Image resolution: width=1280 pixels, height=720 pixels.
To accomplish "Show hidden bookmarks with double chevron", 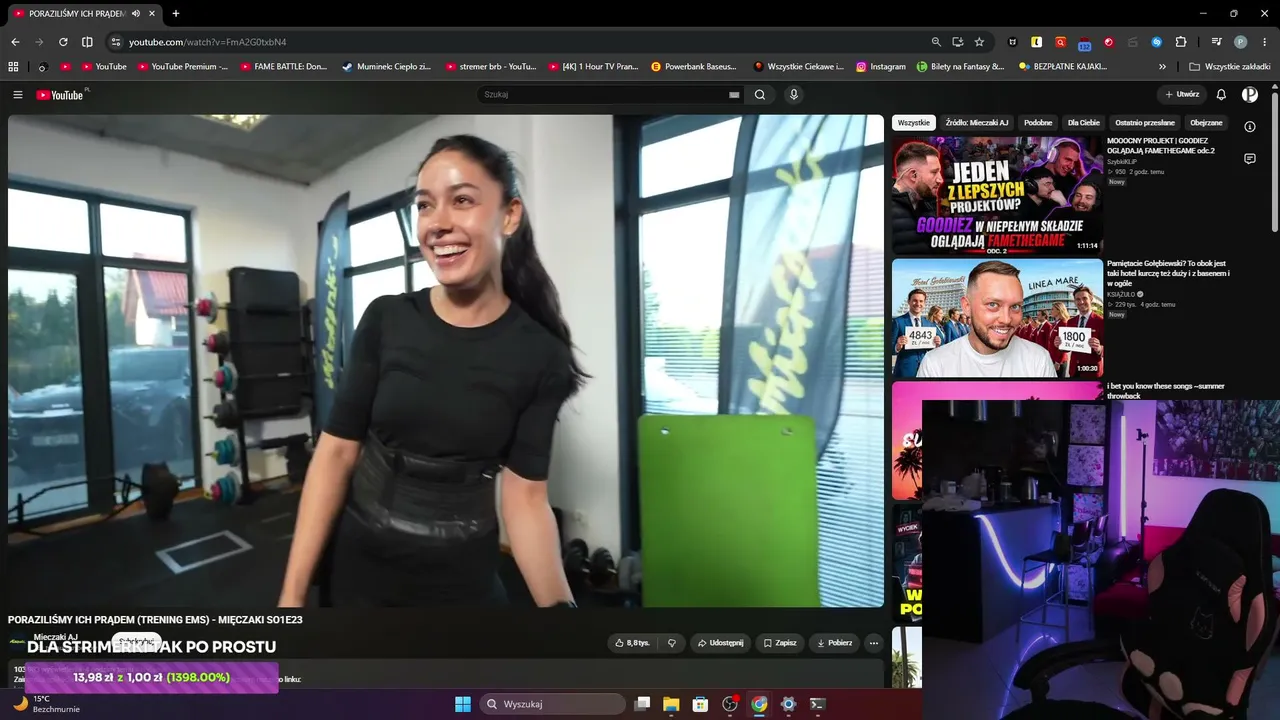I will (x=1162, y=67).
